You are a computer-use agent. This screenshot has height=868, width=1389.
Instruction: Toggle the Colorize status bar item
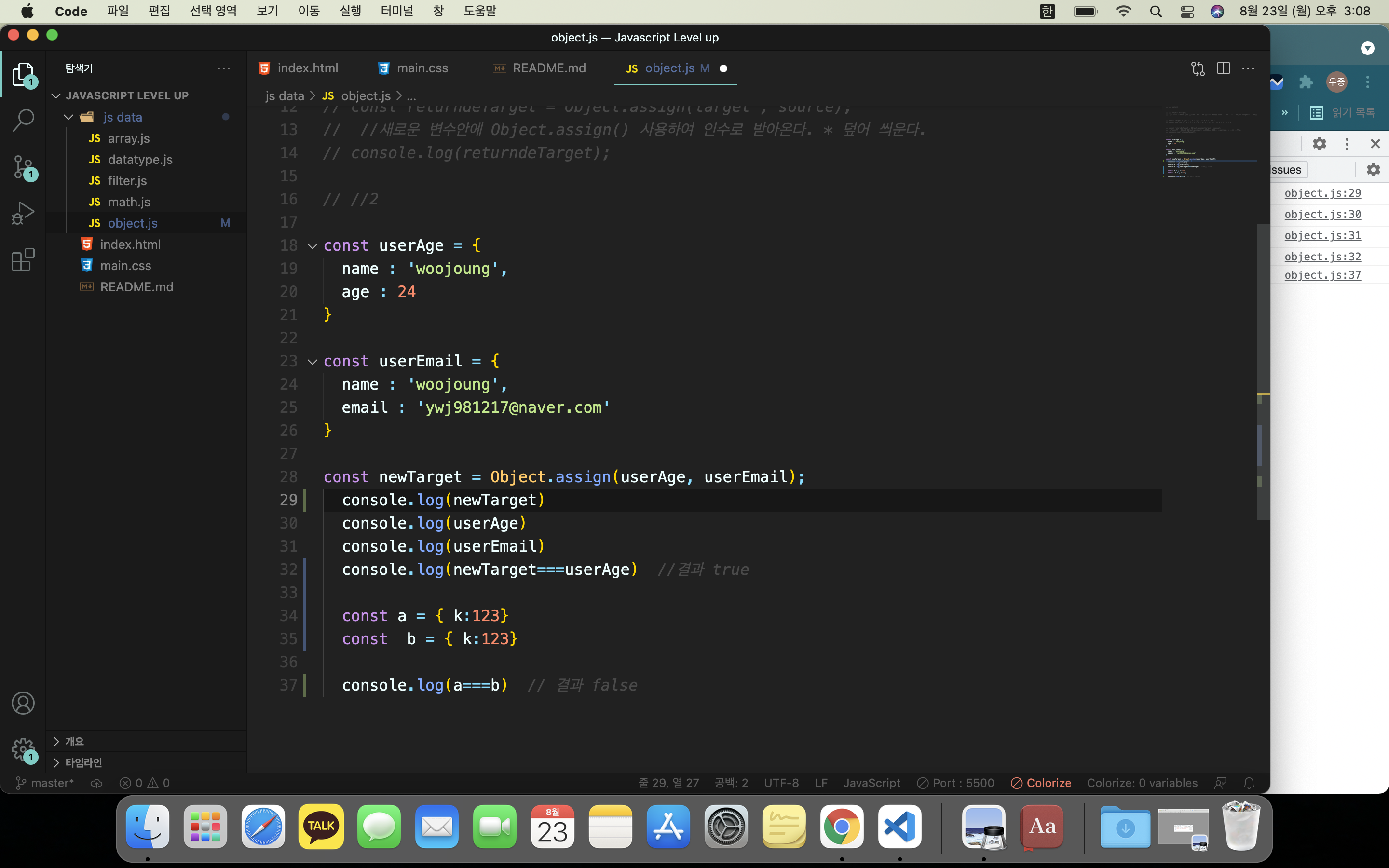1041,783
